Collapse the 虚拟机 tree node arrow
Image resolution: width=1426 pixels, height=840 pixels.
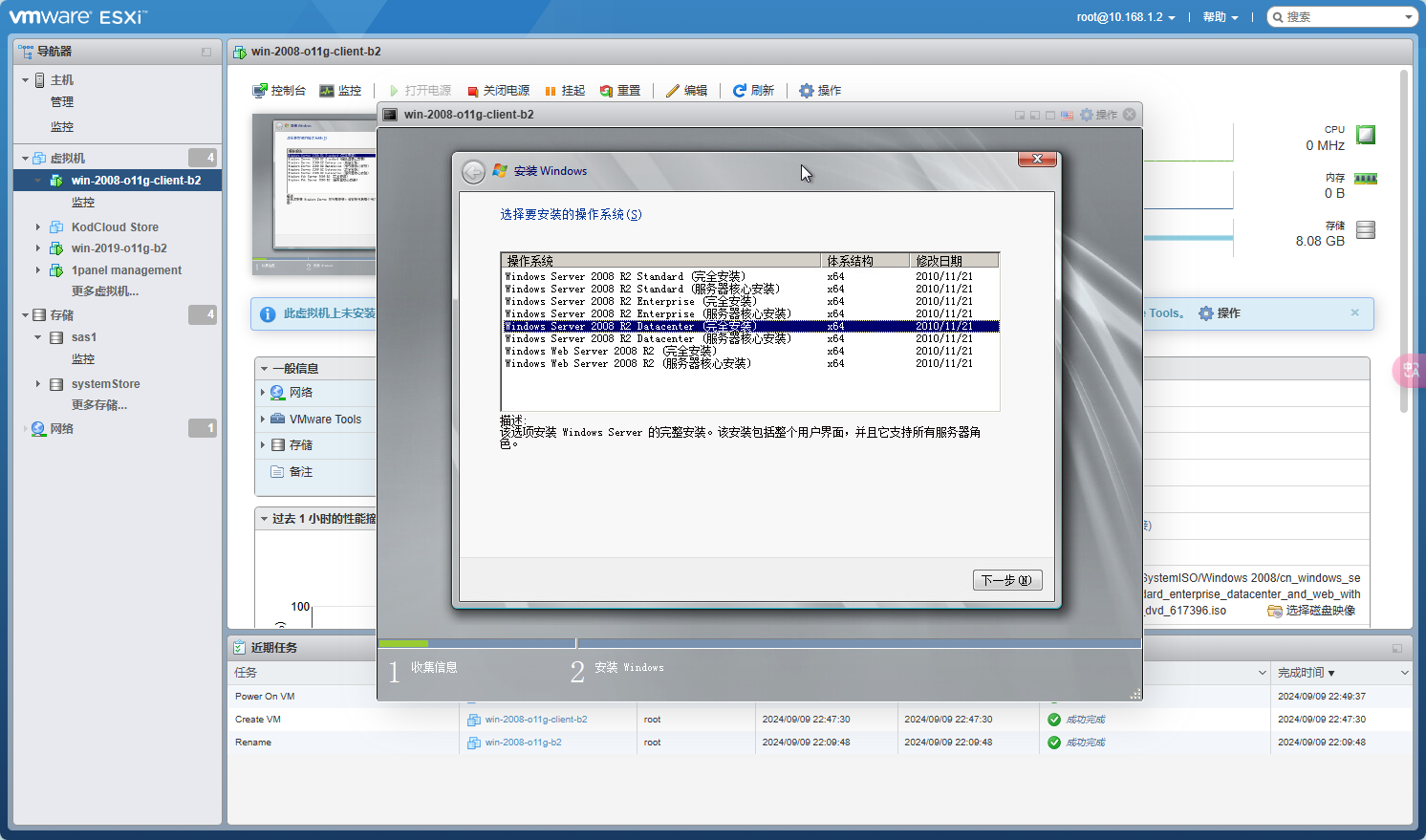pyautogui.click(x=25, y=159)
